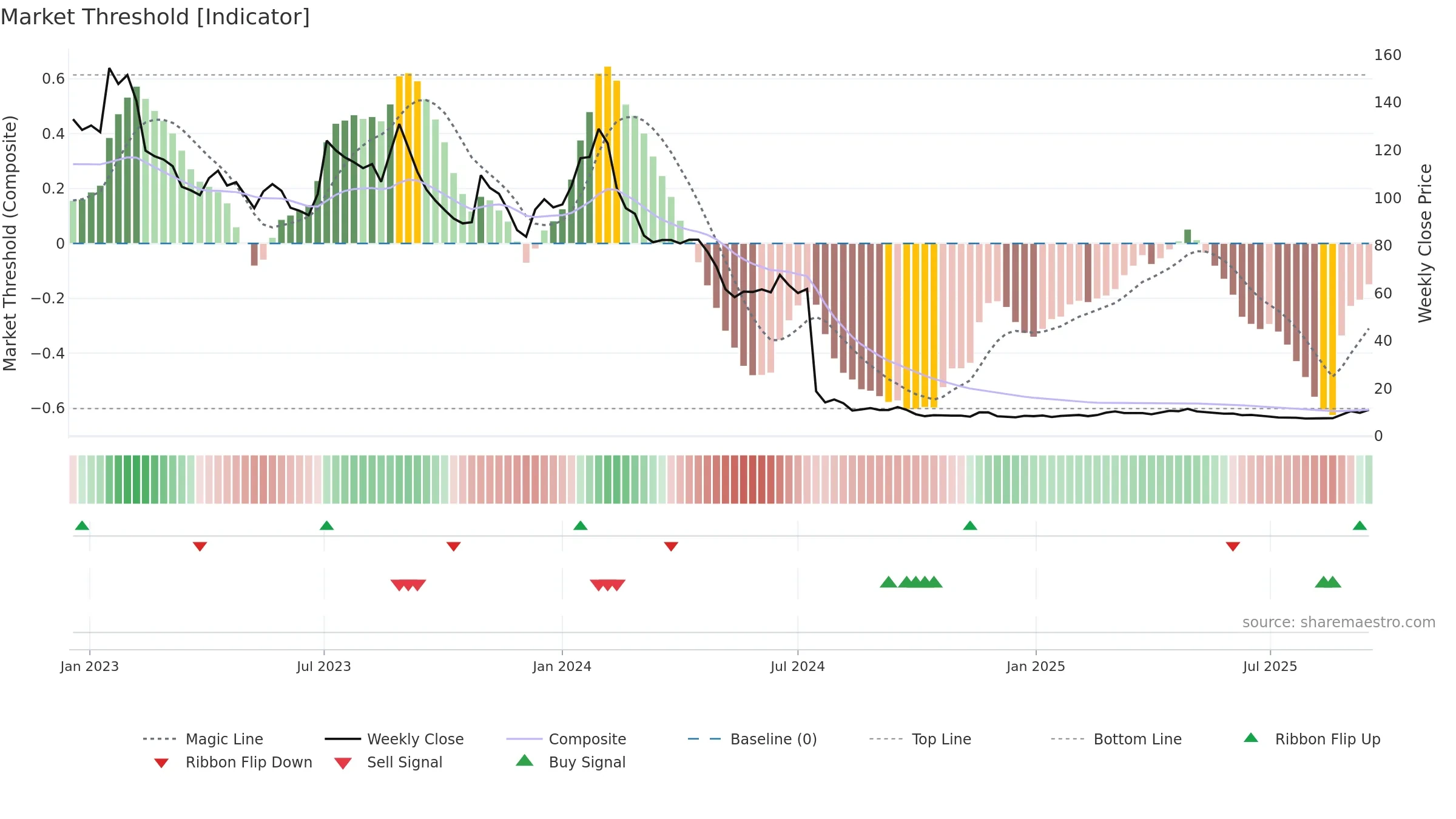
Task: Click the red Sell Signal legend triangle
Action: pos(343,763)
